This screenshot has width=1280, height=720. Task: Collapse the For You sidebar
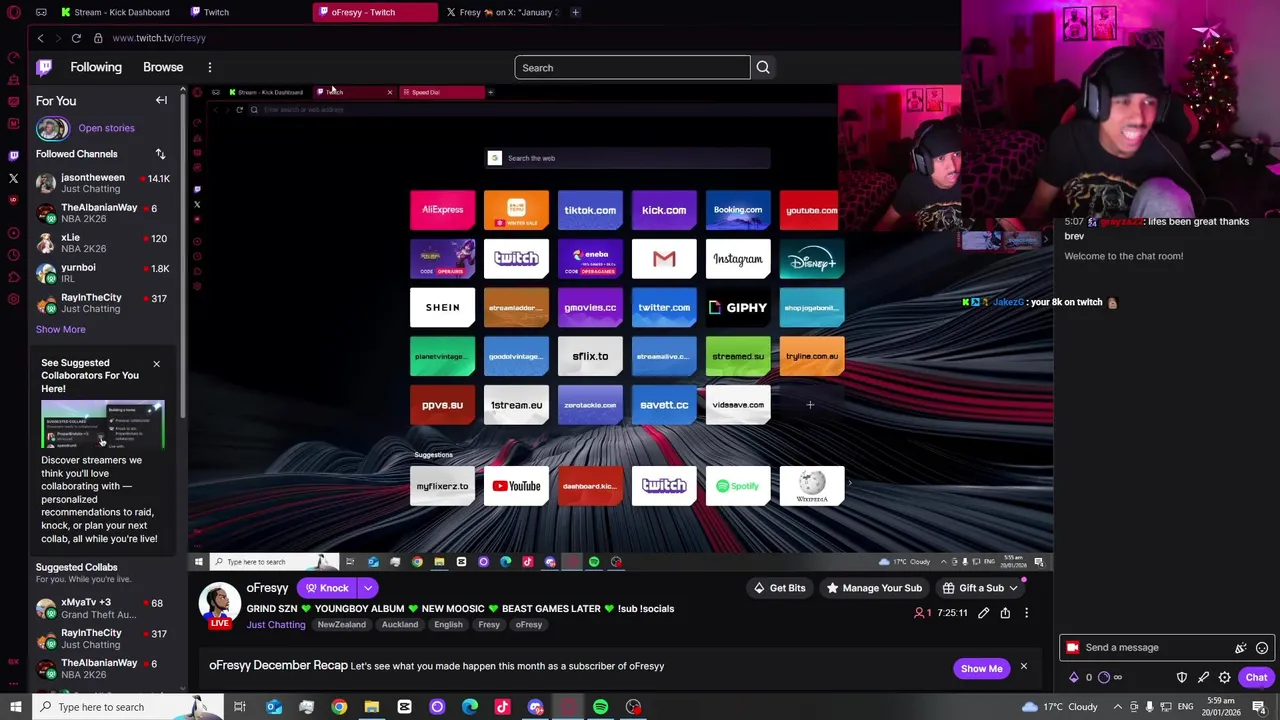tap(161, 100)
